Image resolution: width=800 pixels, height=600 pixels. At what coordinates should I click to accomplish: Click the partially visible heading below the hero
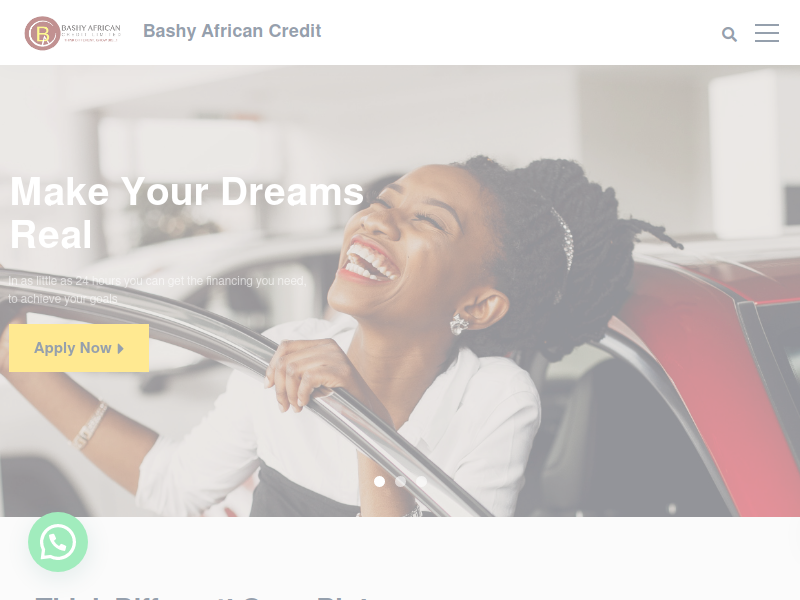pos(204,597)
